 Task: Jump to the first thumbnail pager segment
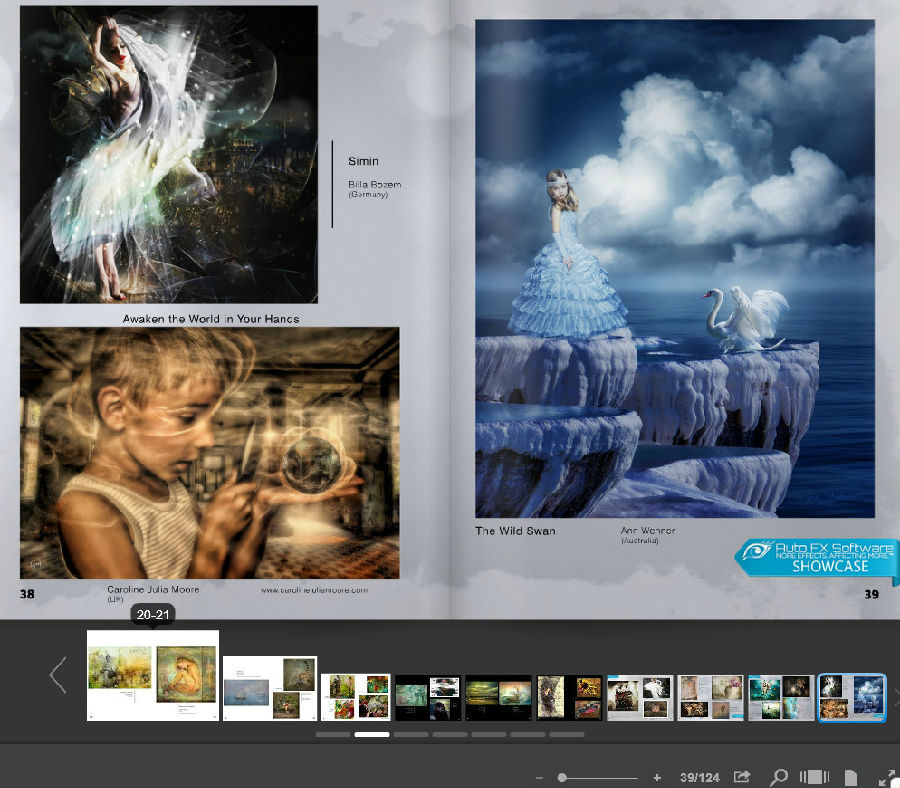click(333, 735)
